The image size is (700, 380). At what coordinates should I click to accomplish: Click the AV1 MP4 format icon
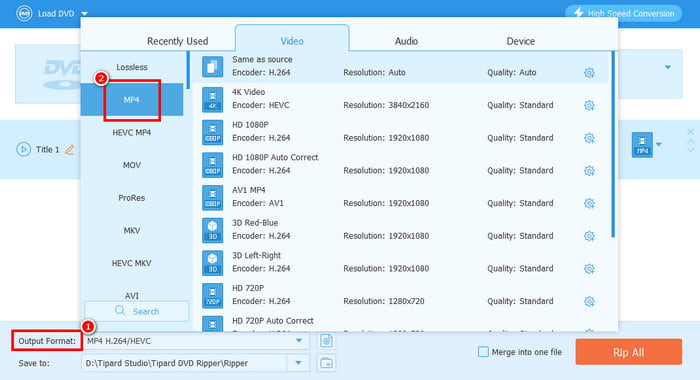point(212,197)
